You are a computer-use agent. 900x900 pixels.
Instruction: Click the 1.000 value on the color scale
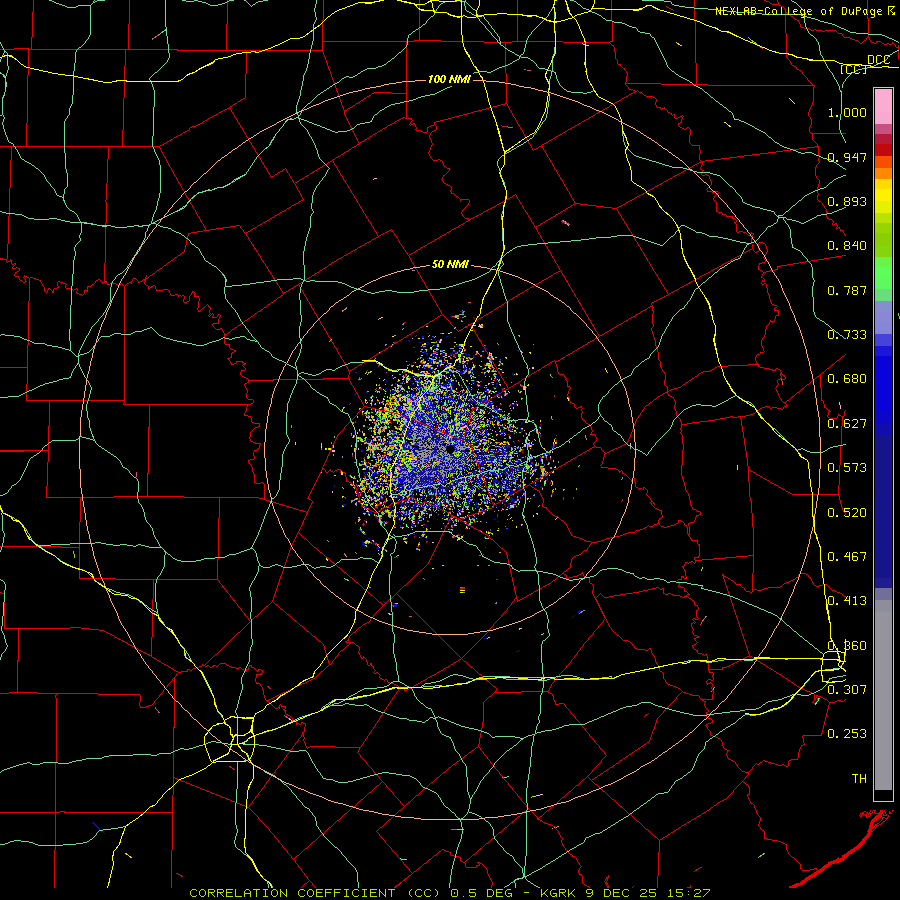point(847,112)
